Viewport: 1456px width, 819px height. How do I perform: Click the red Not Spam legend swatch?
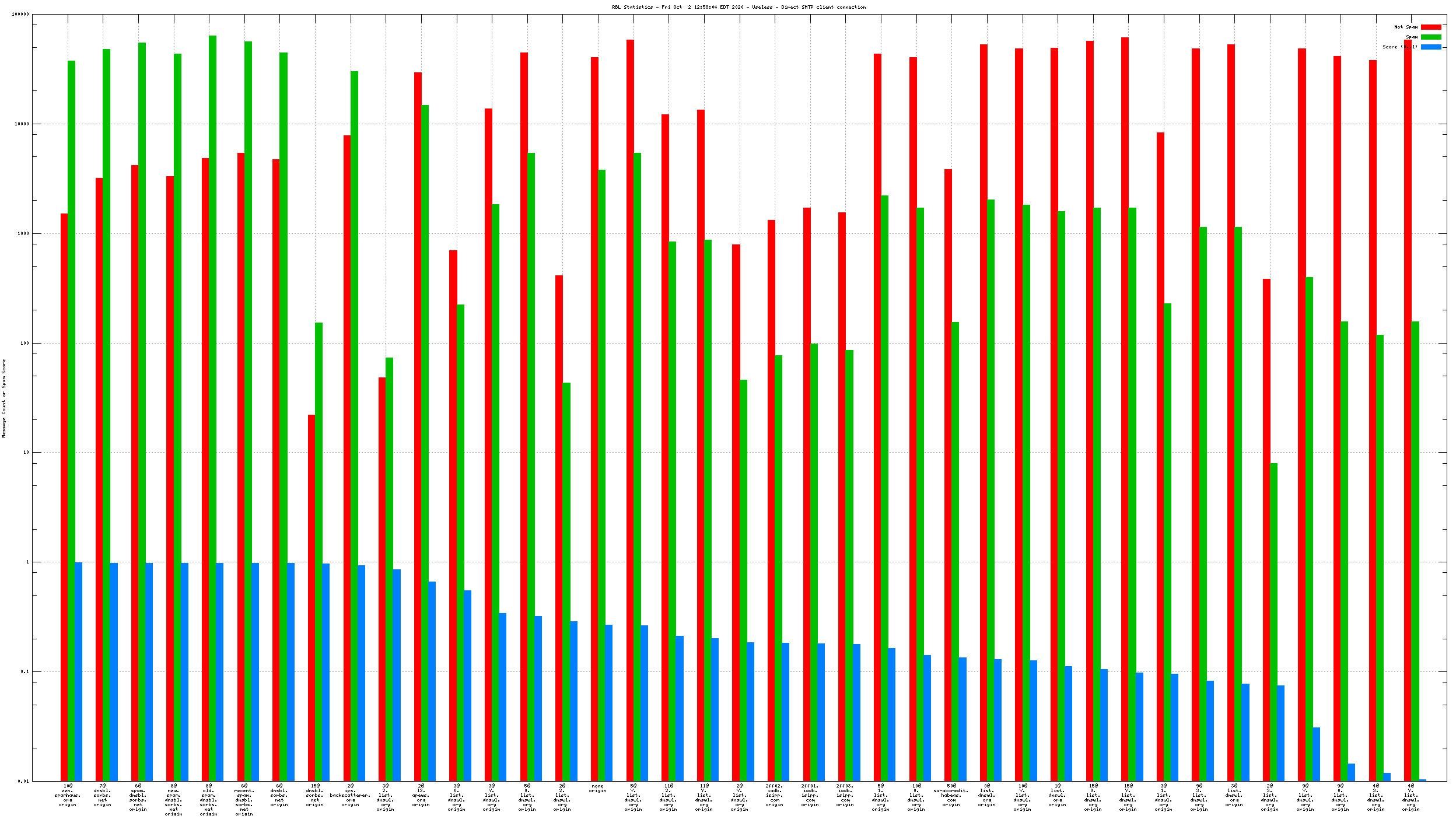point(1430,27)
